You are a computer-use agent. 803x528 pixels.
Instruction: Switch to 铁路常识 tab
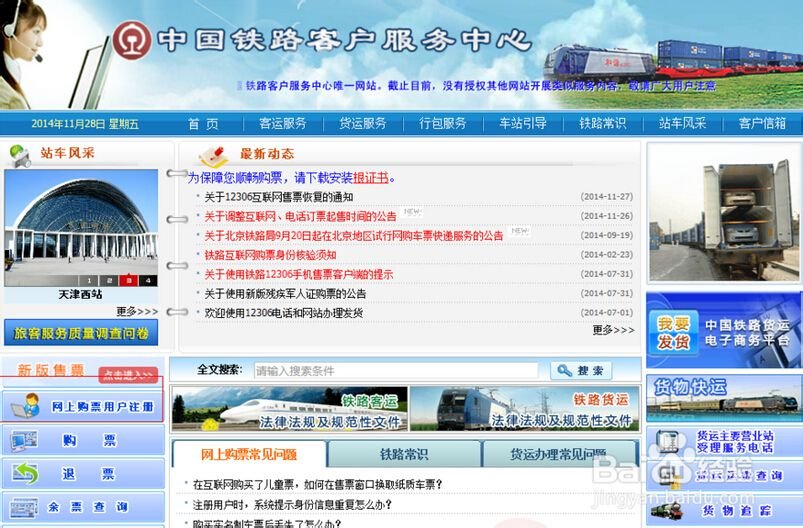[x=404, y=454]
